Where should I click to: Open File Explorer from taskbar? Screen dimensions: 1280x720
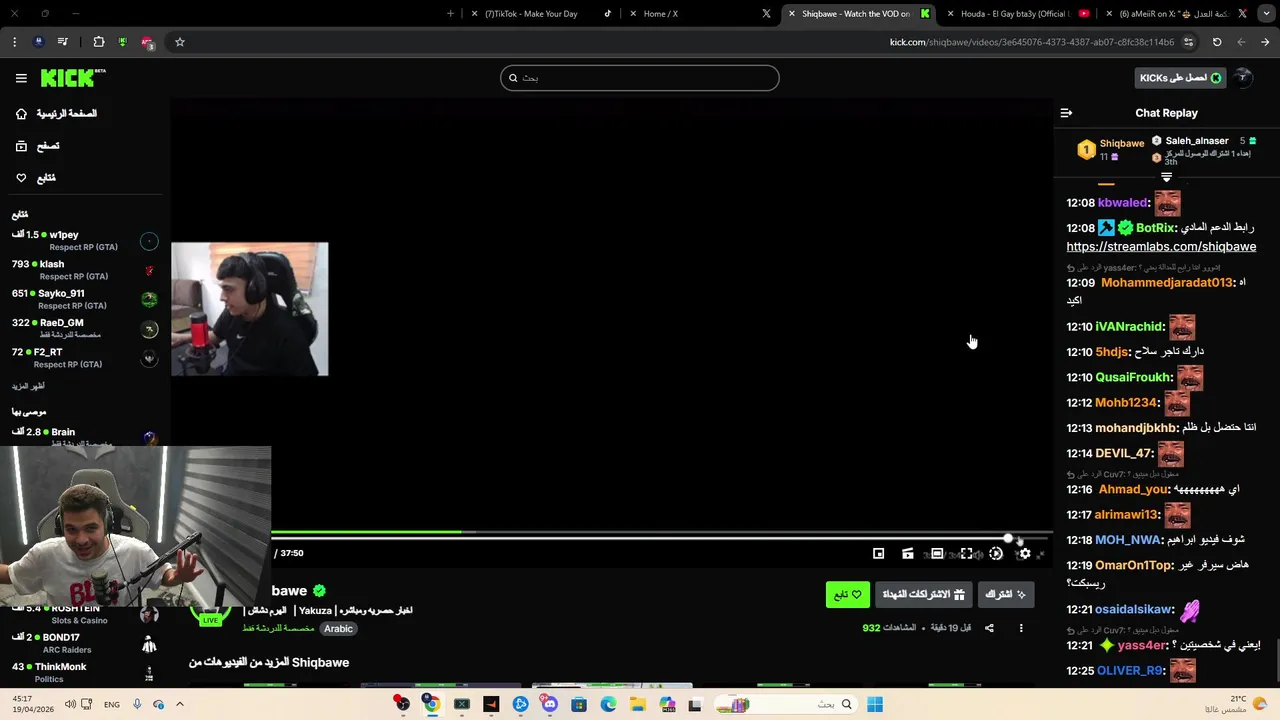(637, 704)
